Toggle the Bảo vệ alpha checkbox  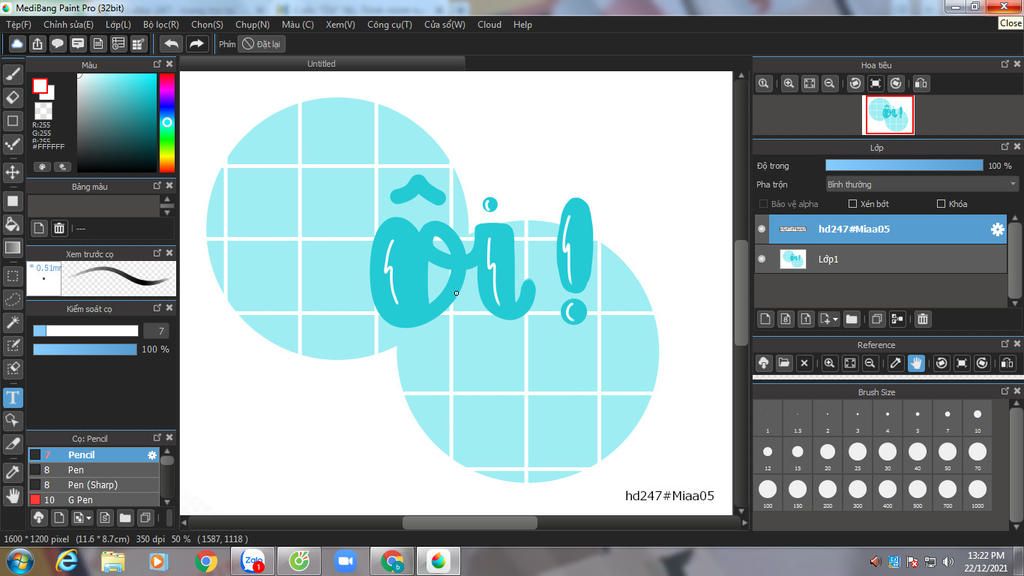click(x=763, y=204)
